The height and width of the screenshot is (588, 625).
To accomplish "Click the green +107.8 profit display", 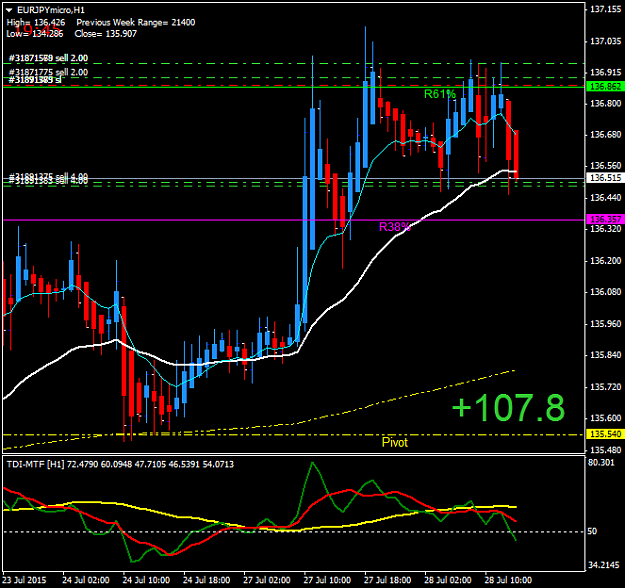I will [508, 407].
